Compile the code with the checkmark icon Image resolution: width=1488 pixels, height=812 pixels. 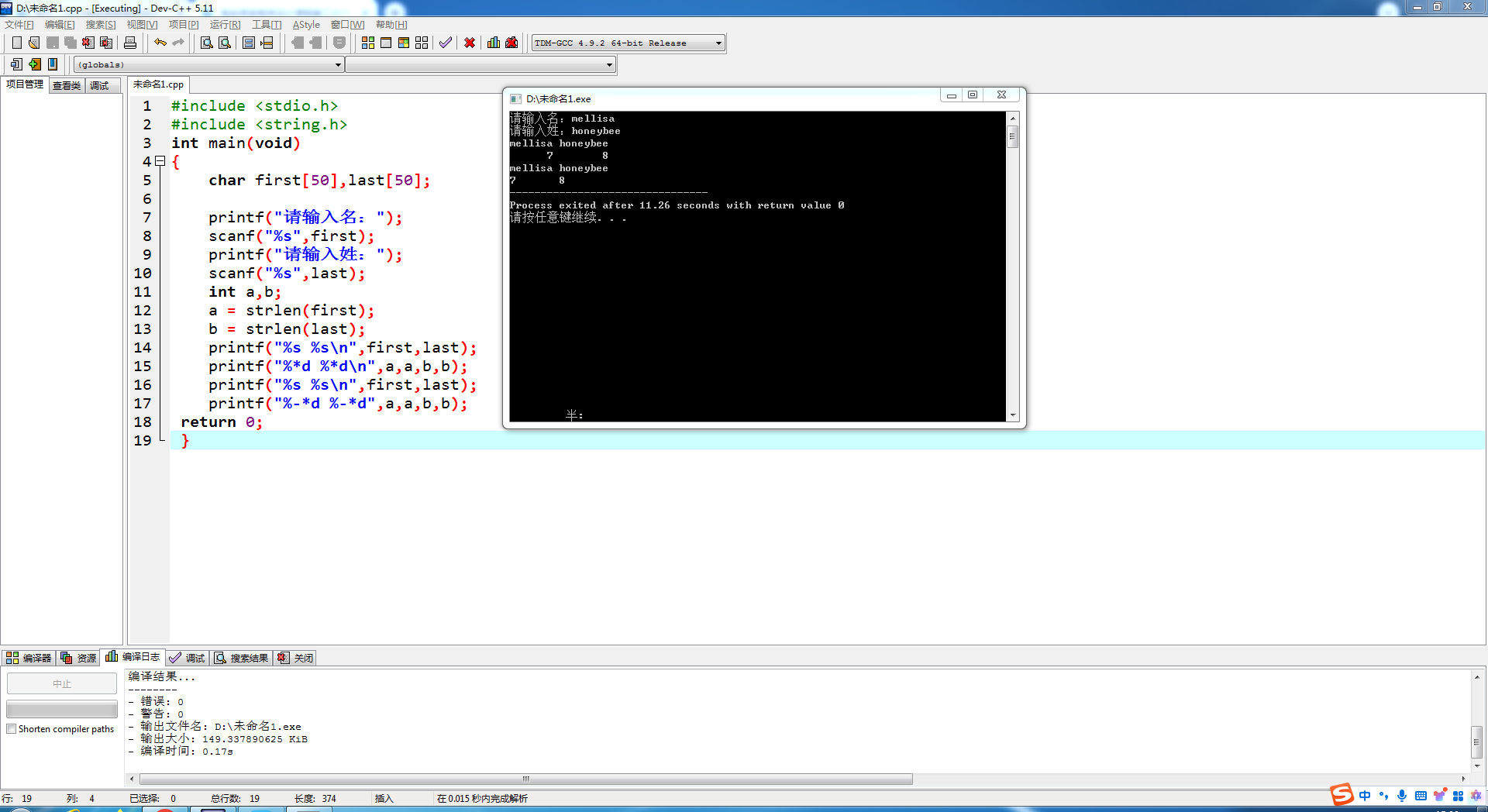click(445, 43)
